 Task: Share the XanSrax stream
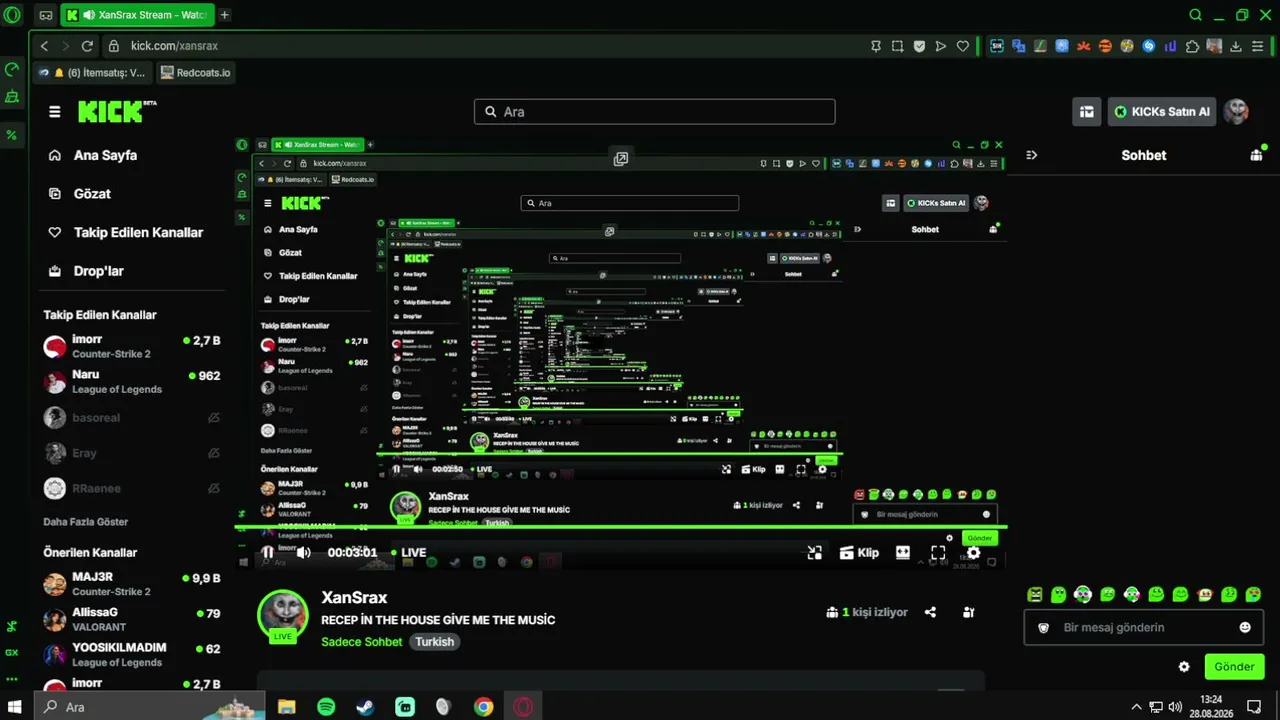tap(931, 612)
